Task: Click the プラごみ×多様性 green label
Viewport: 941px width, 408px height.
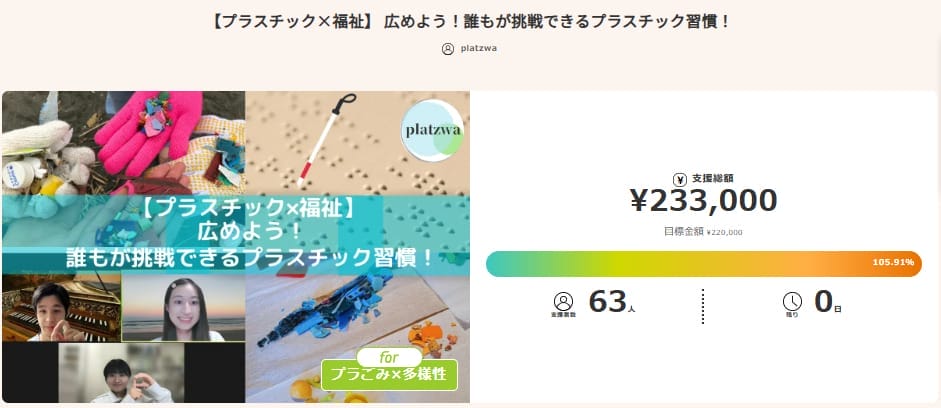Action: point(389,375)
